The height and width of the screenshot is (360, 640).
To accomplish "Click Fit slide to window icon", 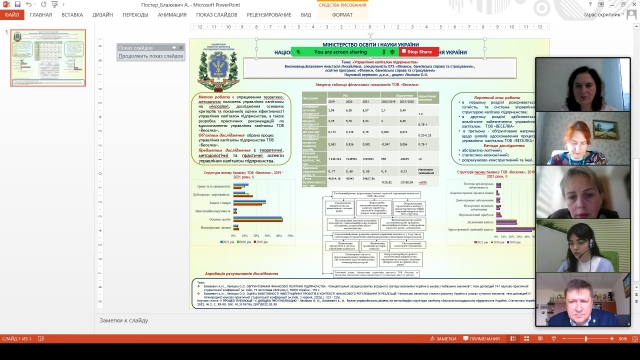I will point(635,339).
